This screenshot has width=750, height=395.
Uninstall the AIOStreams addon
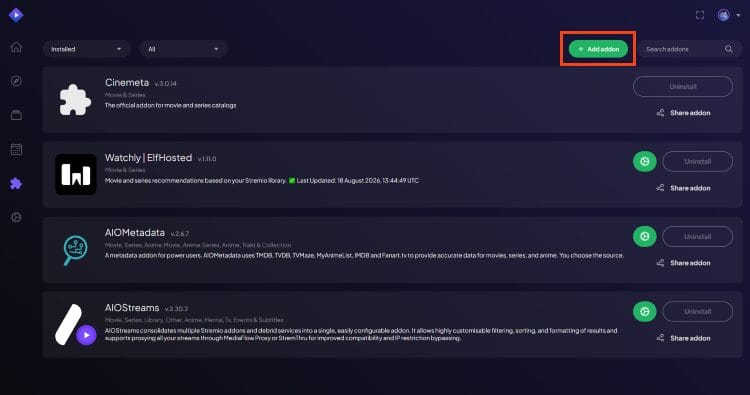697,311
